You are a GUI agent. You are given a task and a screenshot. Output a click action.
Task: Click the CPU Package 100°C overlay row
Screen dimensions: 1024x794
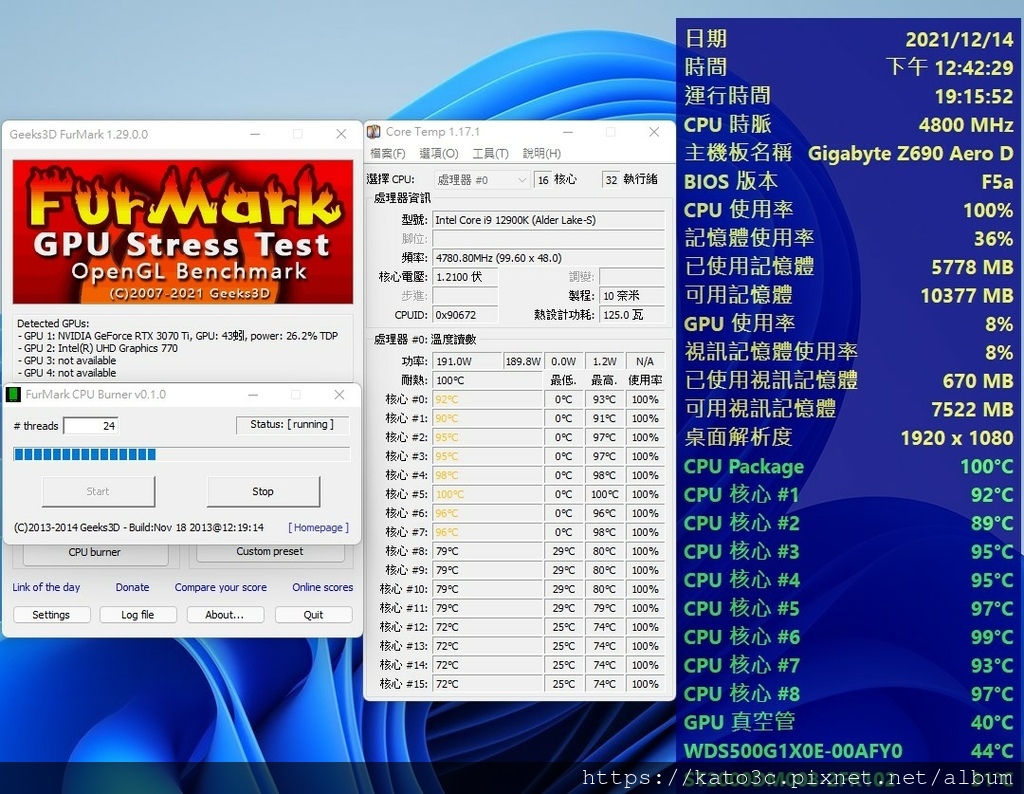(848, 467)
